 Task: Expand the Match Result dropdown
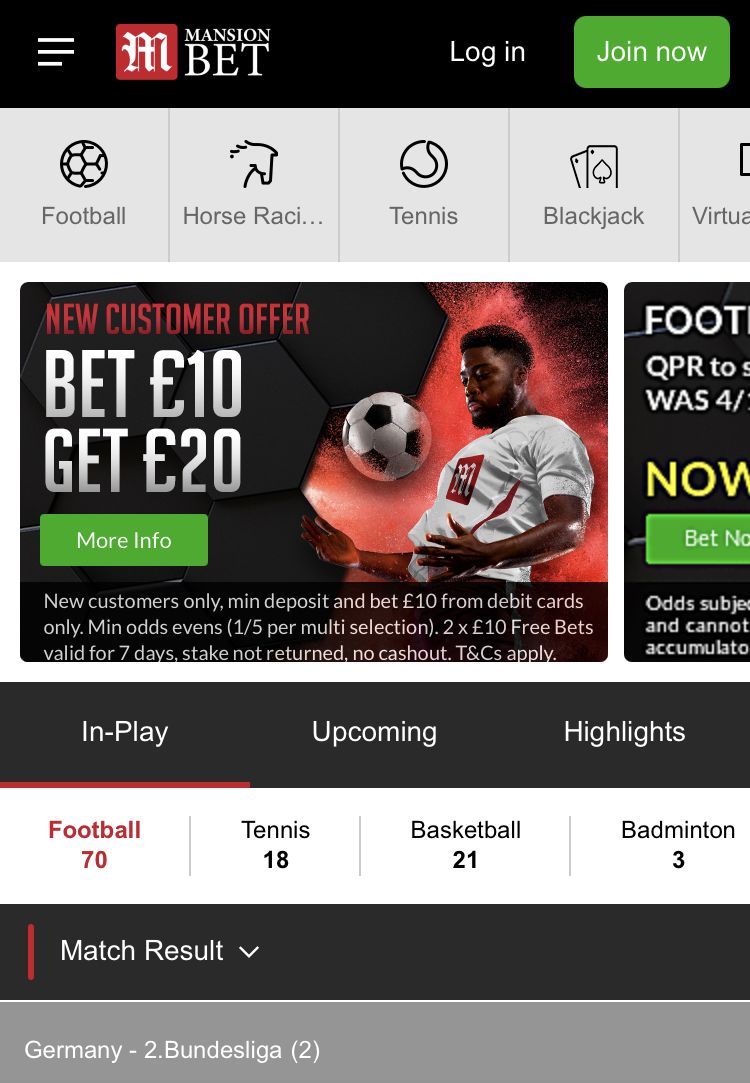pyautogui.click(x=160, y=951)
